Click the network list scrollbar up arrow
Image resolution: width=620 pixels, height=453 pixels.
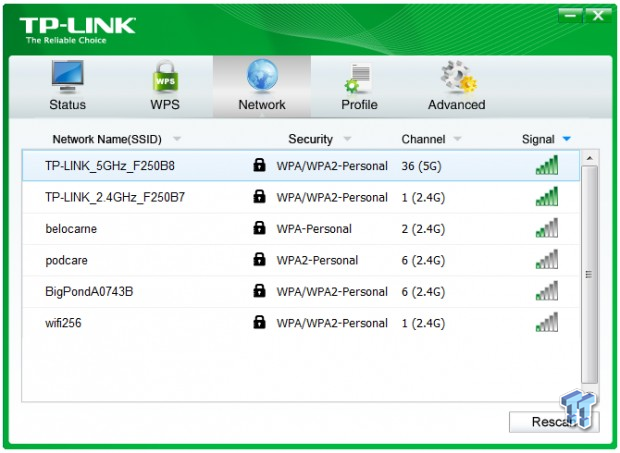[x=590, y=158]
